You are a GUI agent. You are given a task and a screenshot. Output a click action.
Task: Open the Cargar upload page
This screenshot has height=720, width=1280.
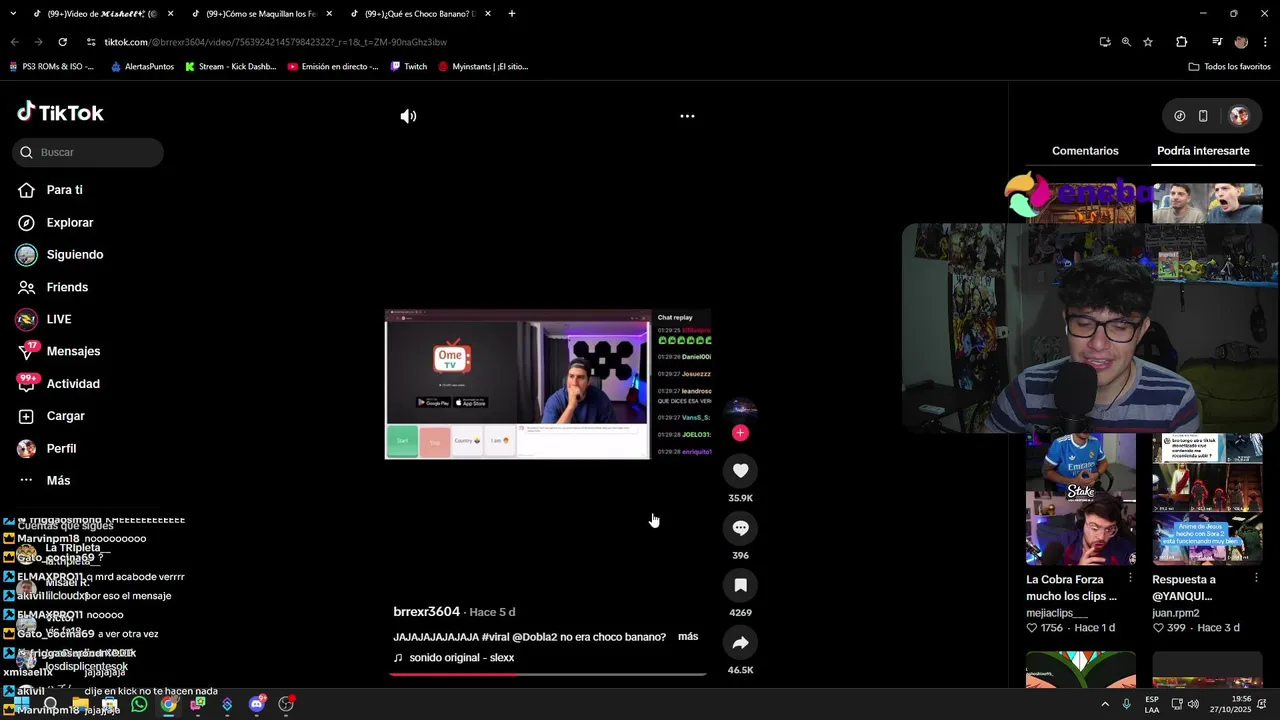click(65, 416)
